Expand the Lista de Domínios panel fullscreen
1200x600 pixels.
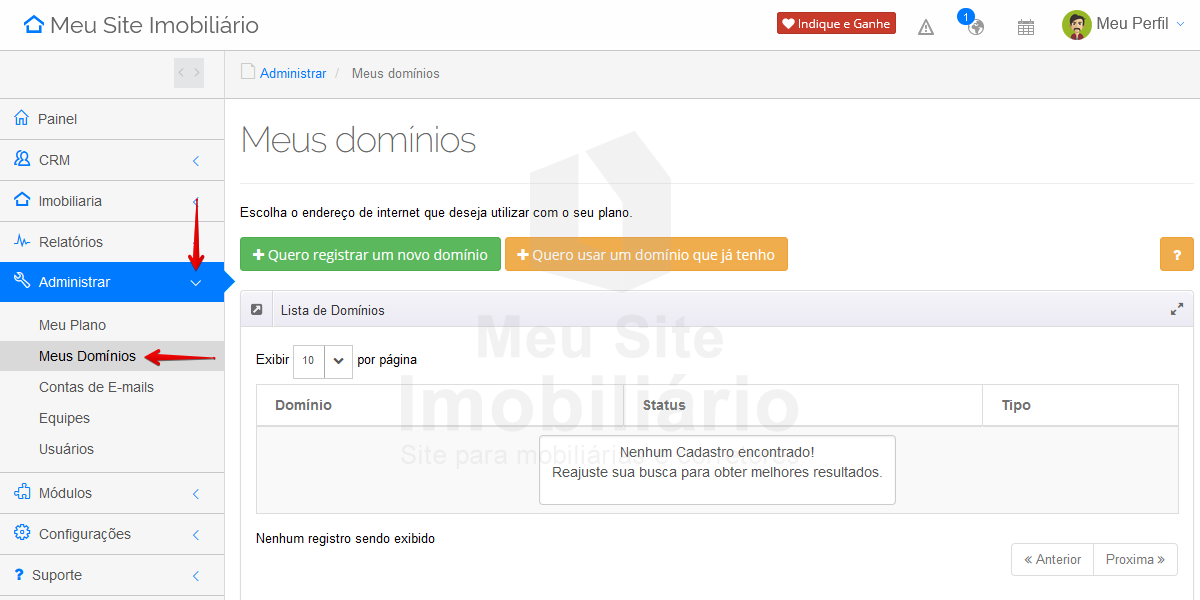[1177, 310]
